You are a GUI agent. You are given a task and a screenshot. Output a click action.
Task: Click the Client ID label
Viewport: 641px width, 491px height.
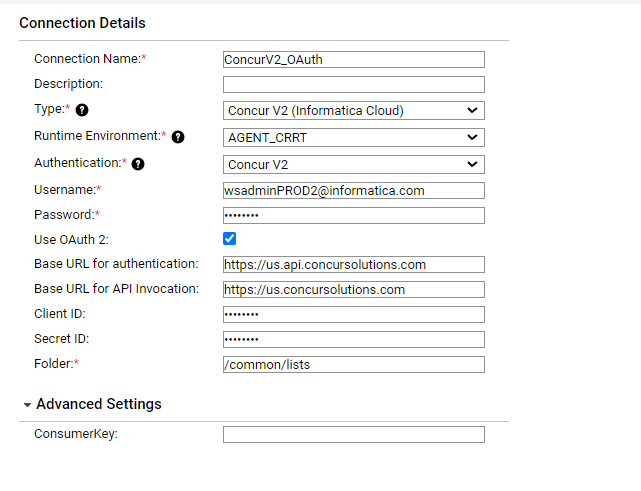60,314
